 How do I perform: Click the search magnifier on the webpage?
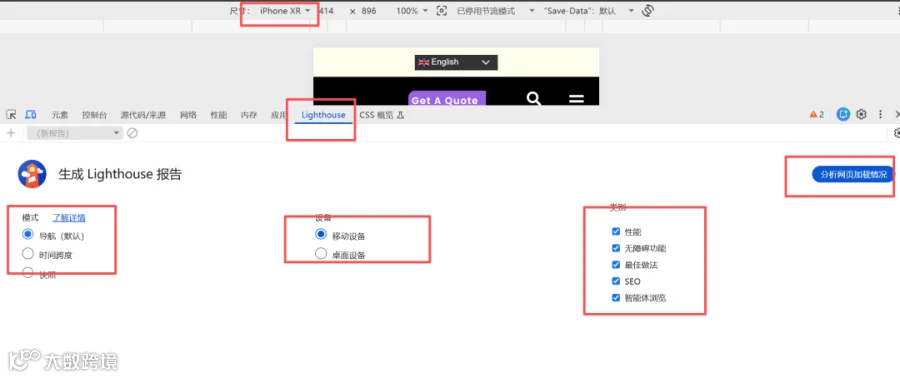coord(534,99)
